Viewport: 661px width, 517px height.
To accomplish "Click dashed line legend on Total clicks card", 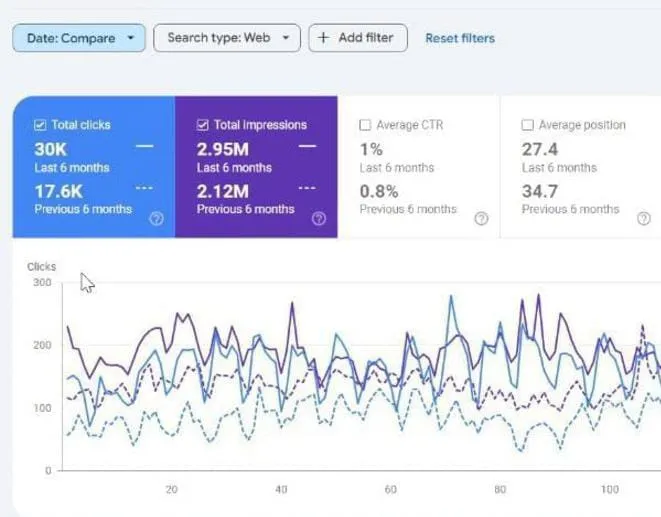I will click(145, 188).
